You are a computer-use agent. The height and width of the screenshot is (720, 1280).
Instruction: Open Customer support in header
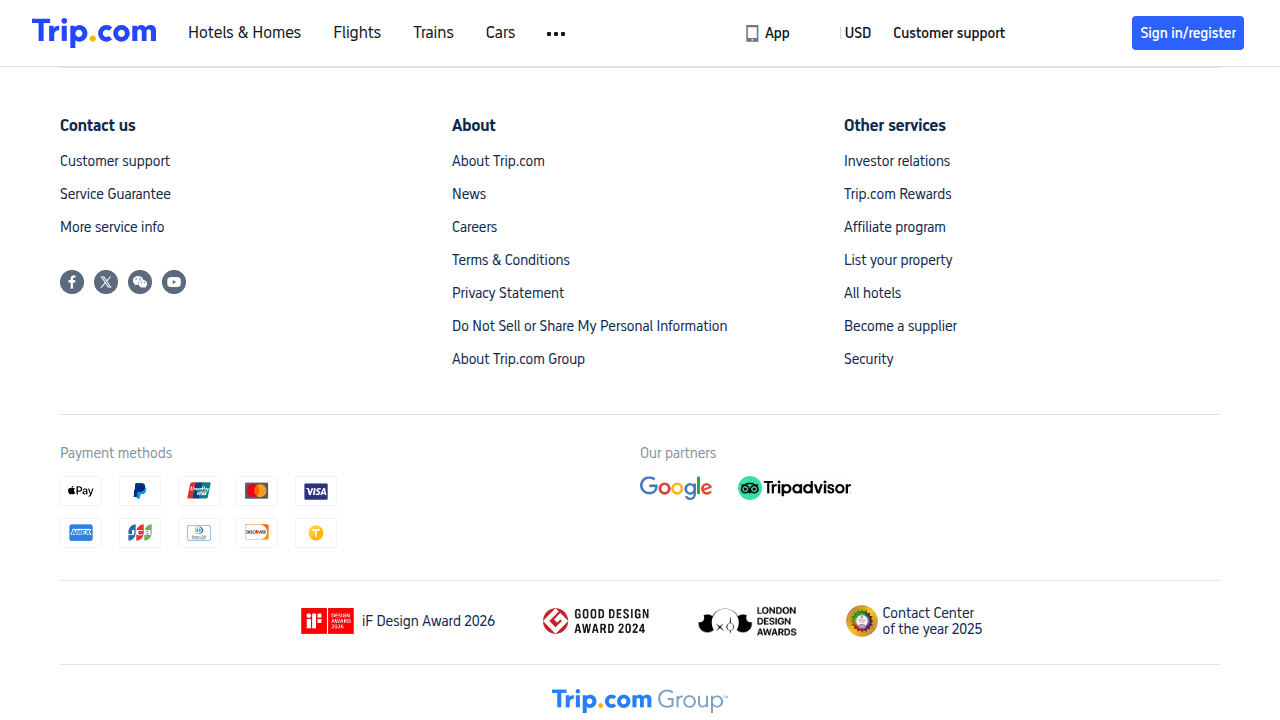949,33
